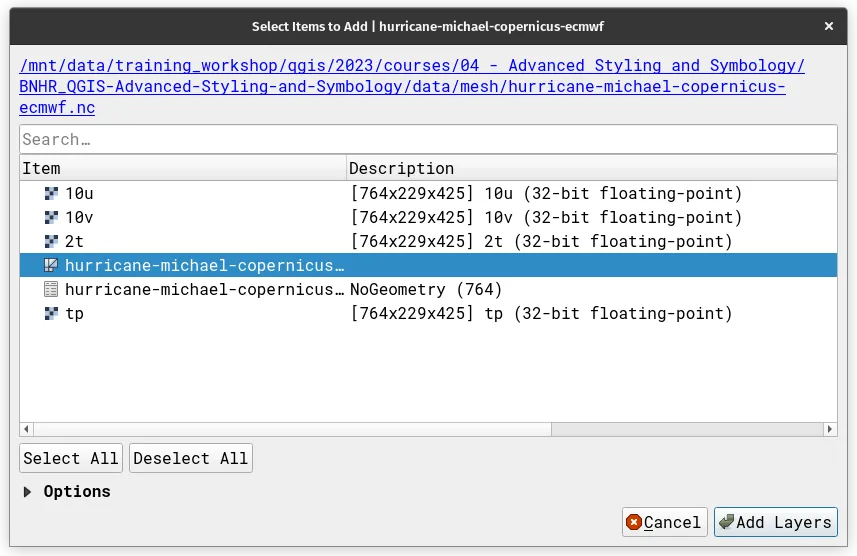Click the NoGeometry (764) description
857x556 pixels.
tap(426, 289)
